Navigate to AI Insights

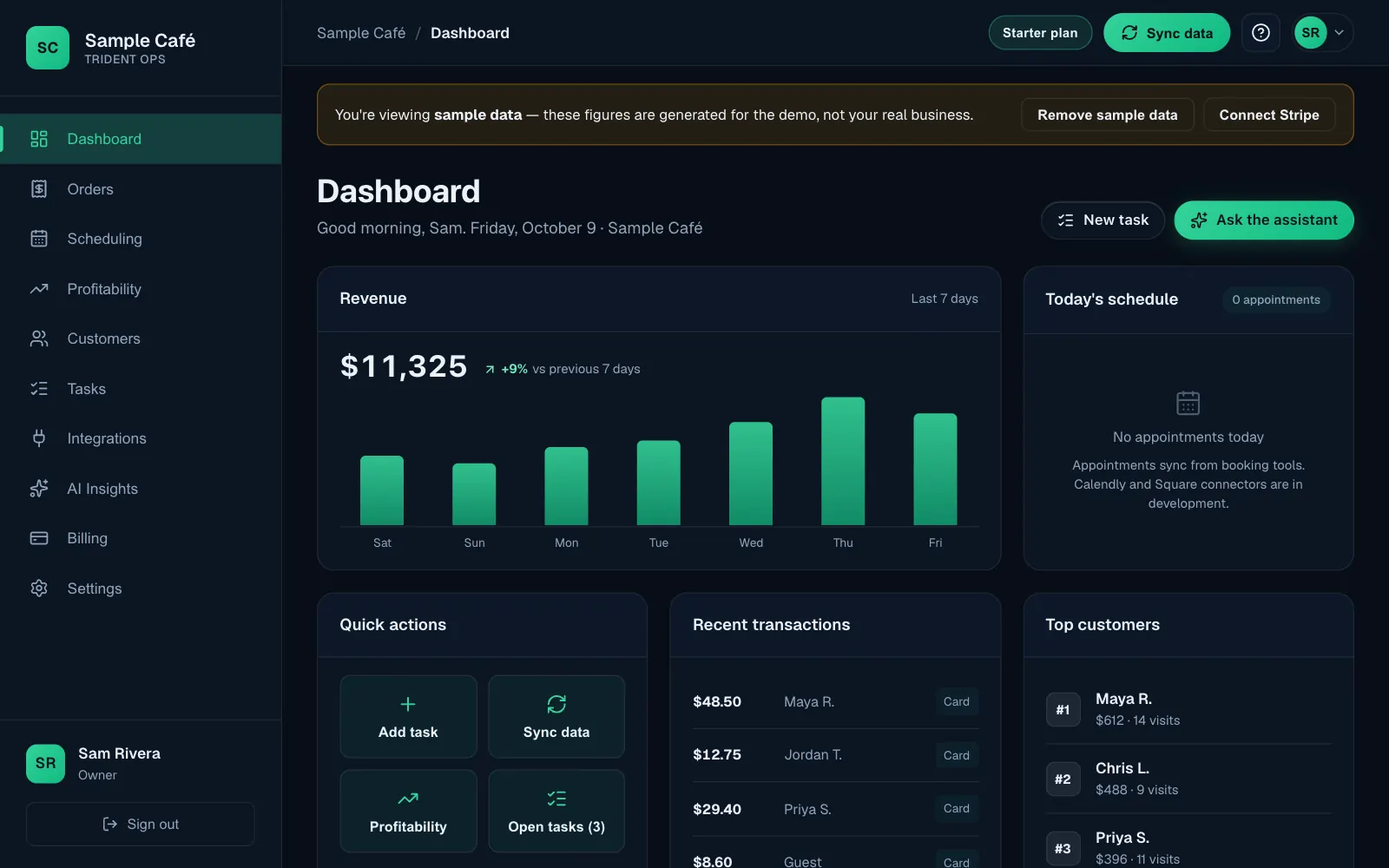click(x=141, y=489)
